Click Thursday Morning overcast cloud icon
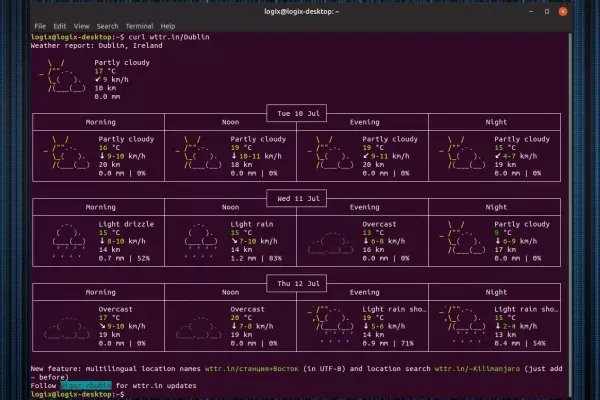 [67, 327]
